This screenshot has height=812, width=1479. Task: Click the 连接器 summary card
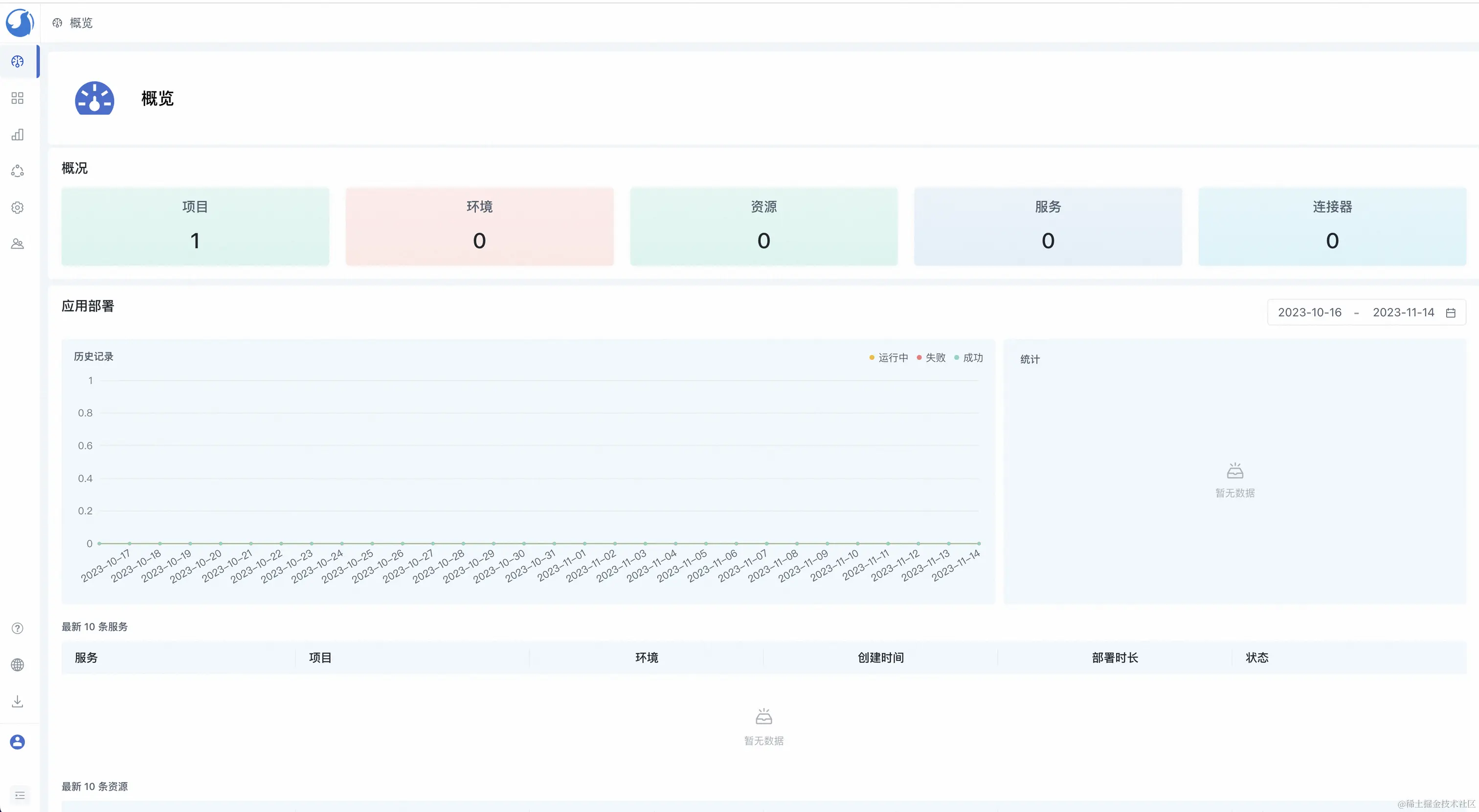point(1332,227)
